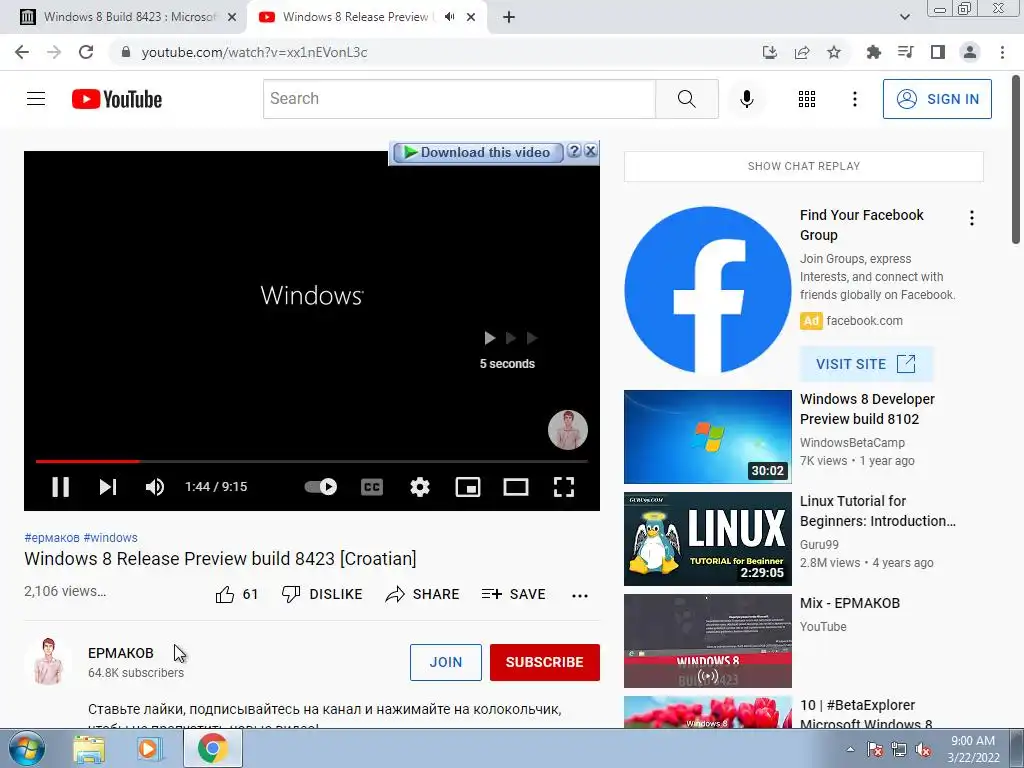Open a new Chrome tab
This screenshot has width=1024, height=768.
click(x=509, y=18)
